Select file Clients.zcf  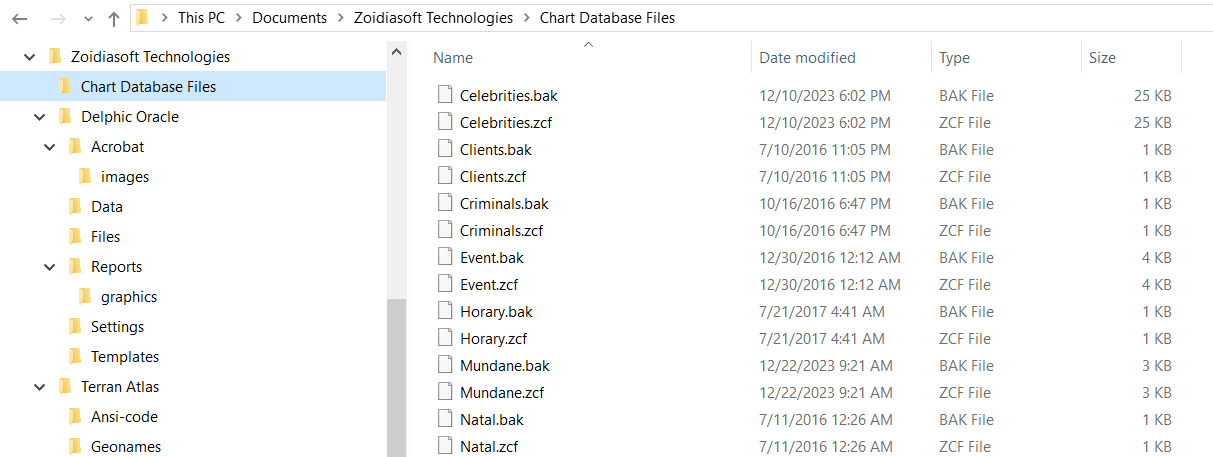coord(493,177)
